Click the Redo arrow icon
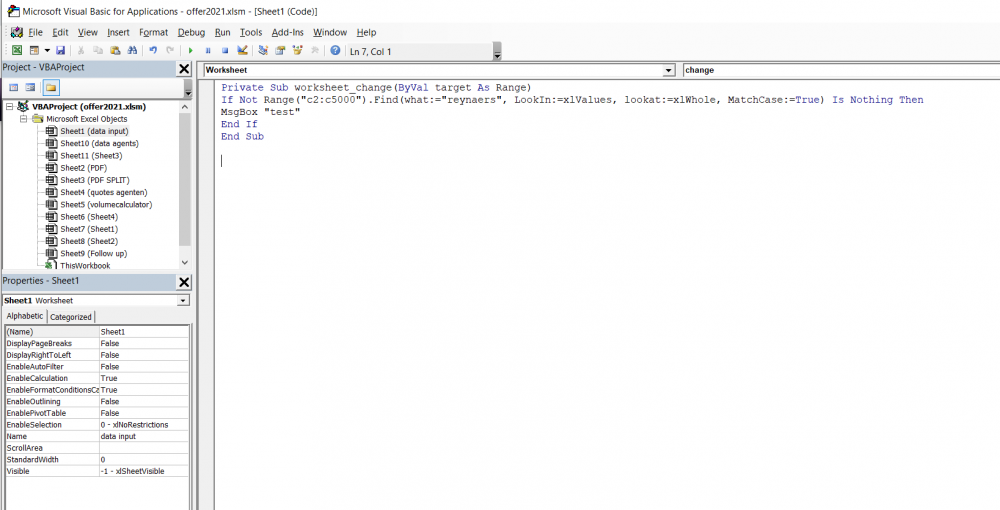Image resolution: width=1000 pixels, height=510 pixels. click(170, 51)
